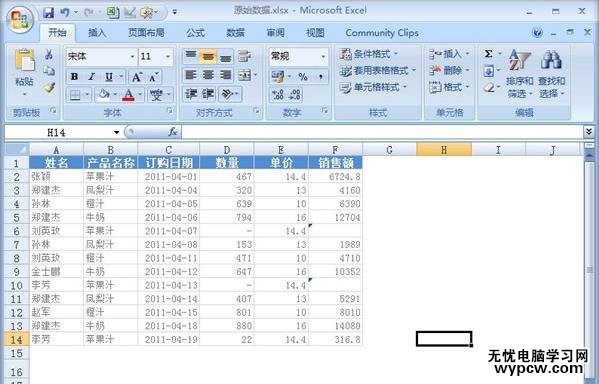Screen dimensions: 599x384
Task: Apply red font color A
Action: (x=129, y=94)
